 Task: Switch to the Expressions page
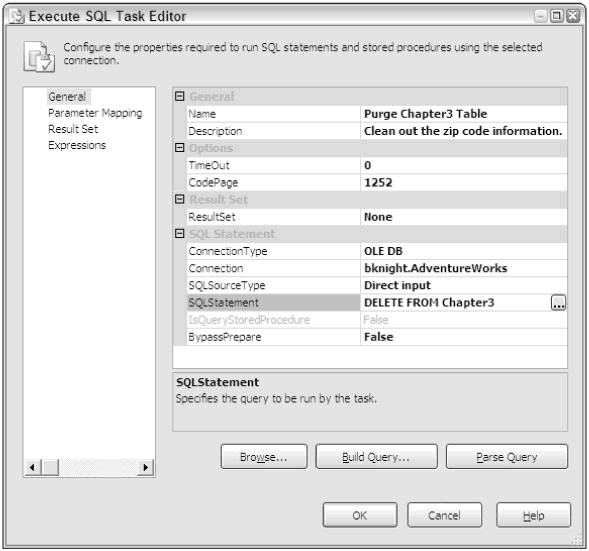coord(77,145)
